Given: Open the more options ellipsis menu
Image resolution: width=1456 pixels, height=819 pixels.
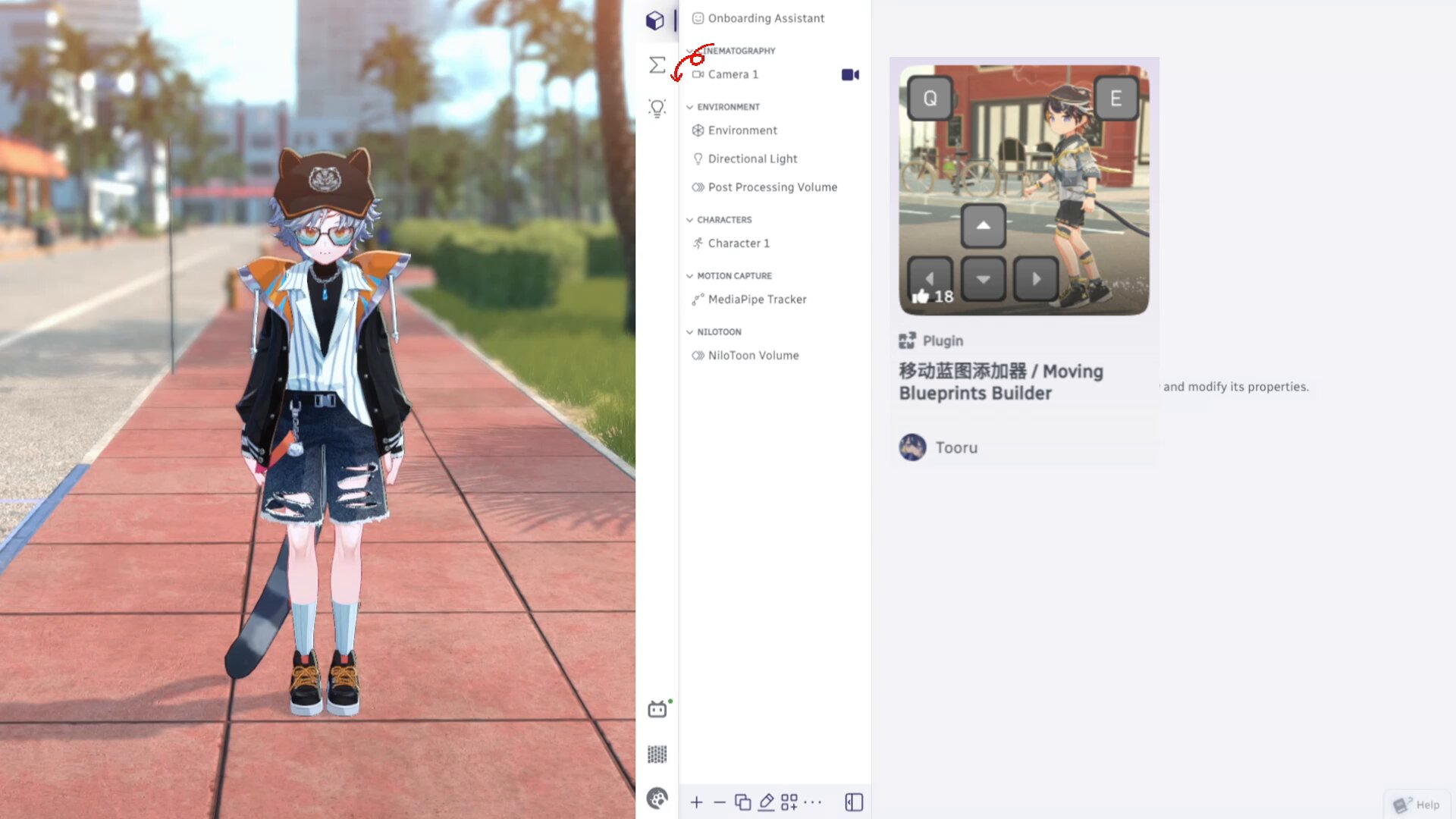Looking at the screenshot, I should 812,802.
